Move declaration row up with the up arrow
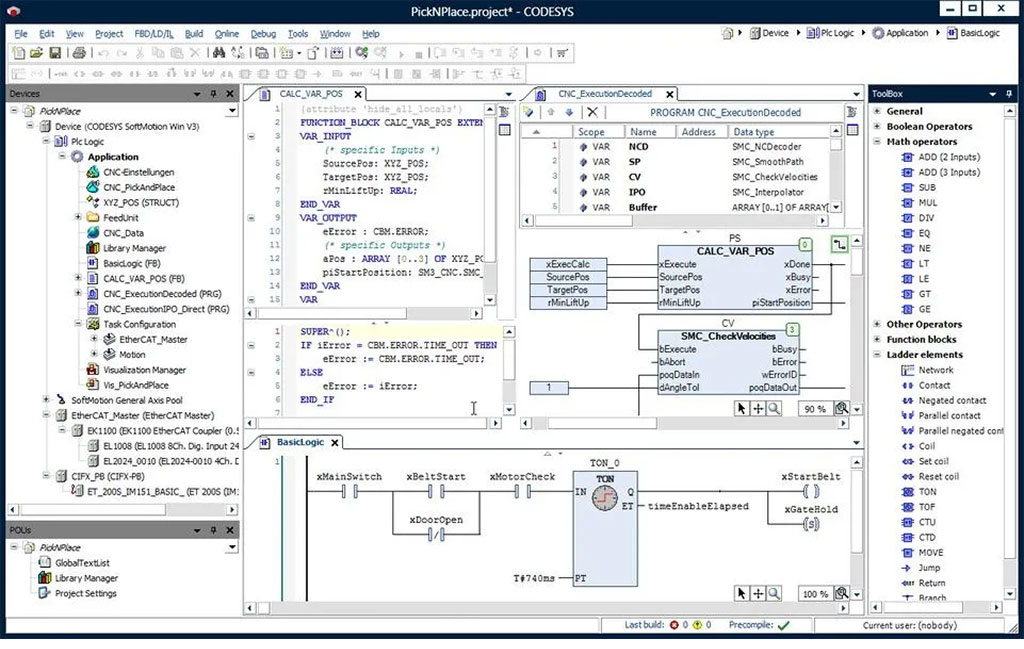Image resolution: width=1024 pixels, height=649 pixels. pyautogui.click(x=551, y=112)
